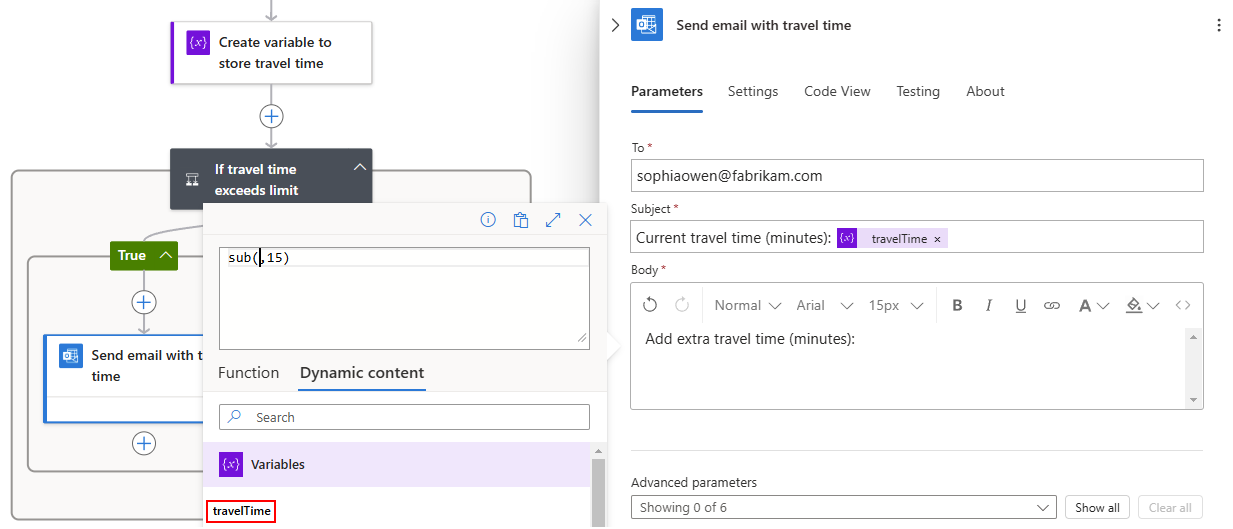Open the Advanced parameters dropdown
The image size is (1233, 529).
click(843, 507)
